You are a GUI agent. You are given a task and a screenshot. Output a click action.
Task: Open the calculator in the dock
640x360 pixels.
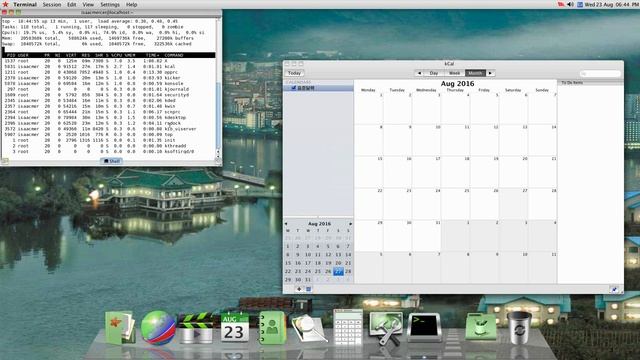tap(348, 327)
